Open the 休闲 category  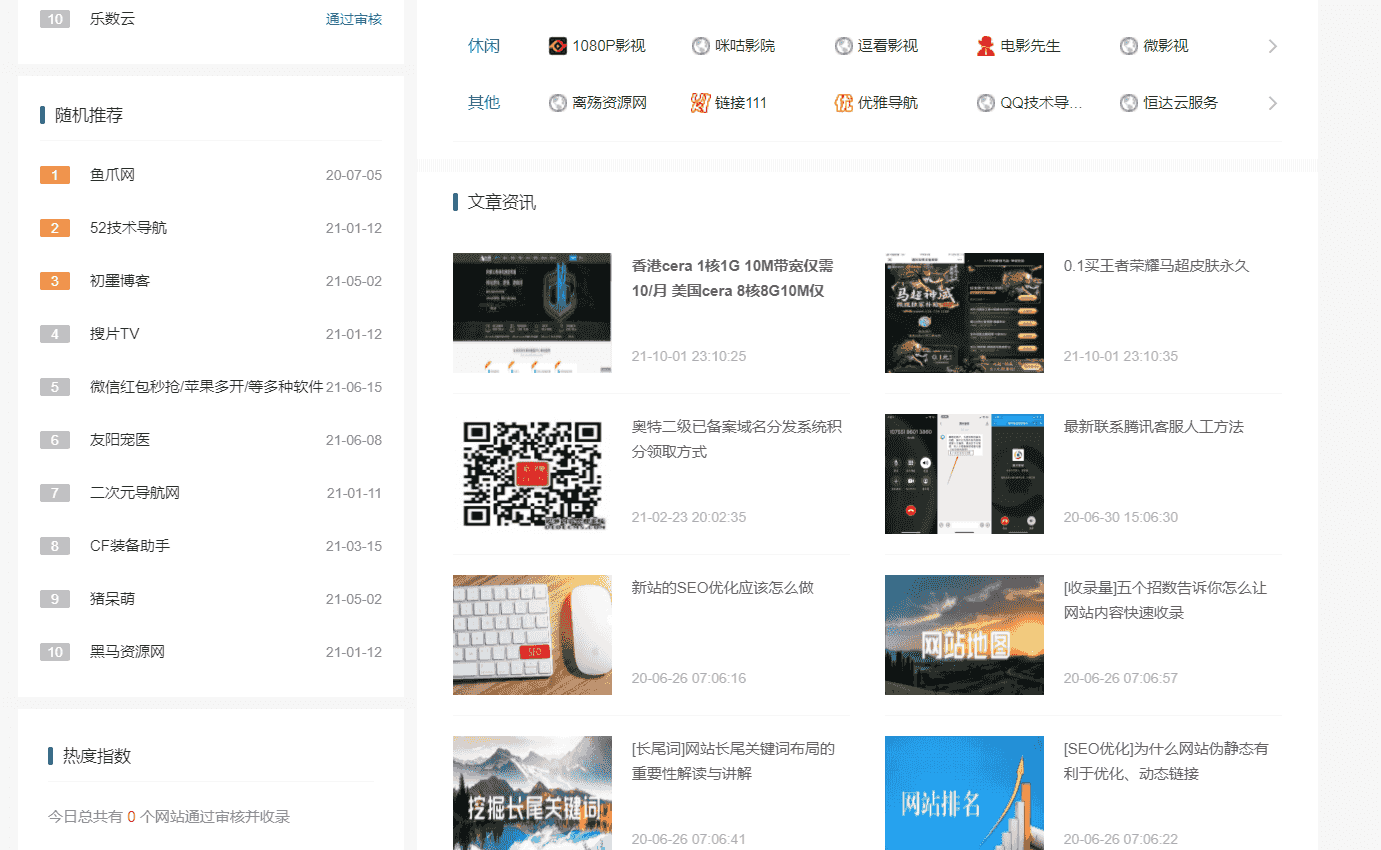(x=484, y=46)
